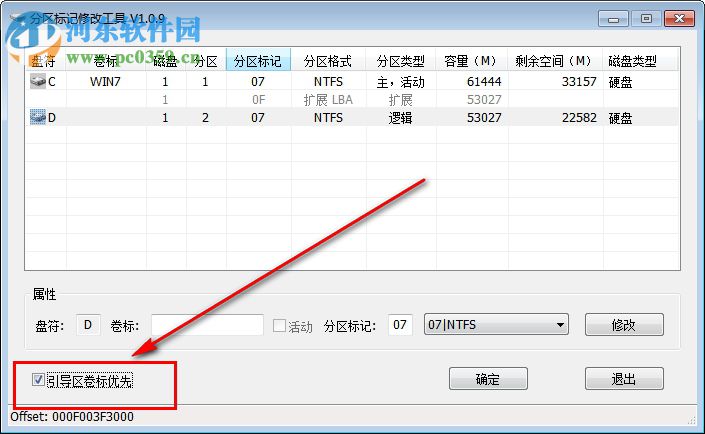Image resolution: width=705 pixels, height=434 pixels.
Task: Select 硬盘 disk type in C row
Action: pyautogui.click(x=620, y=81)
